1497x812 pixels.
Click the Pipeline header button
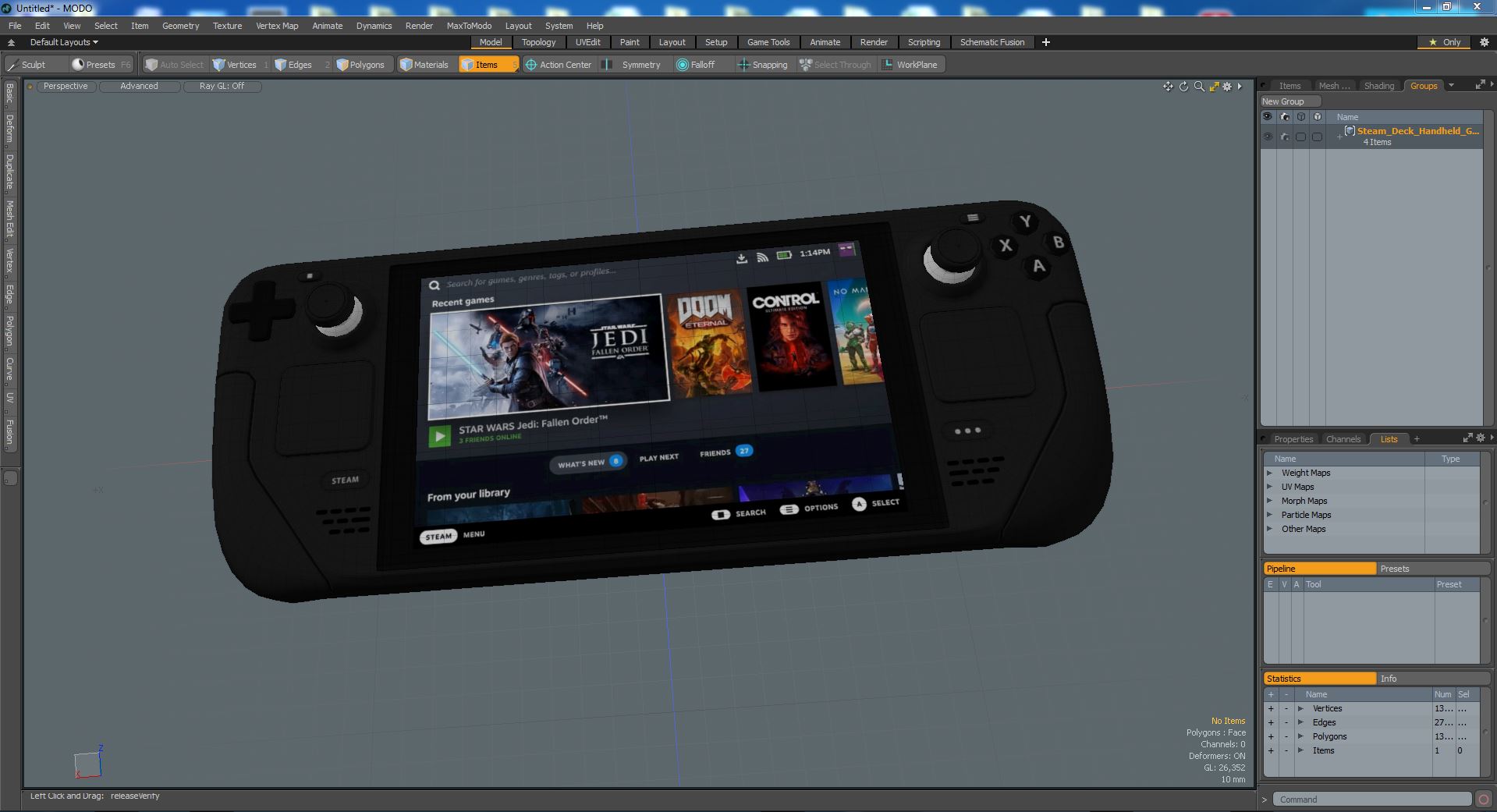(1319, 569)
